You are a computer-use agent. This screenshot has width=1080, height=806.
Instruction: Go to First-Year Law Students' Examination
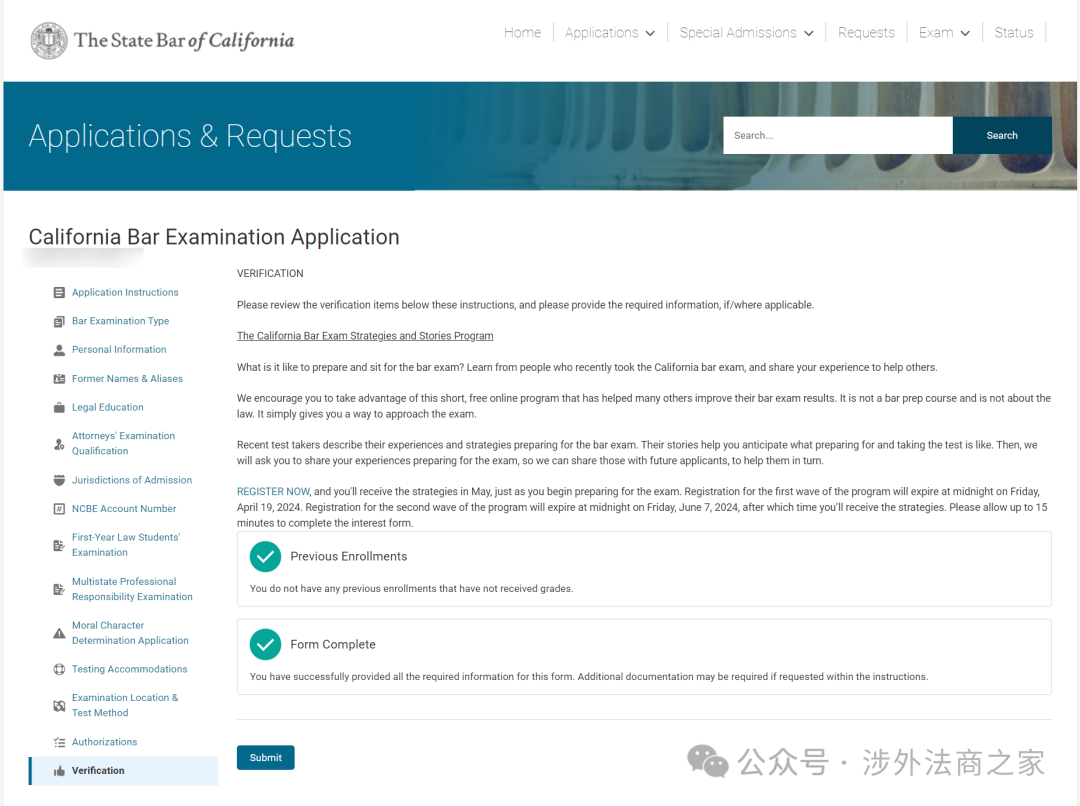coord(125,545)
